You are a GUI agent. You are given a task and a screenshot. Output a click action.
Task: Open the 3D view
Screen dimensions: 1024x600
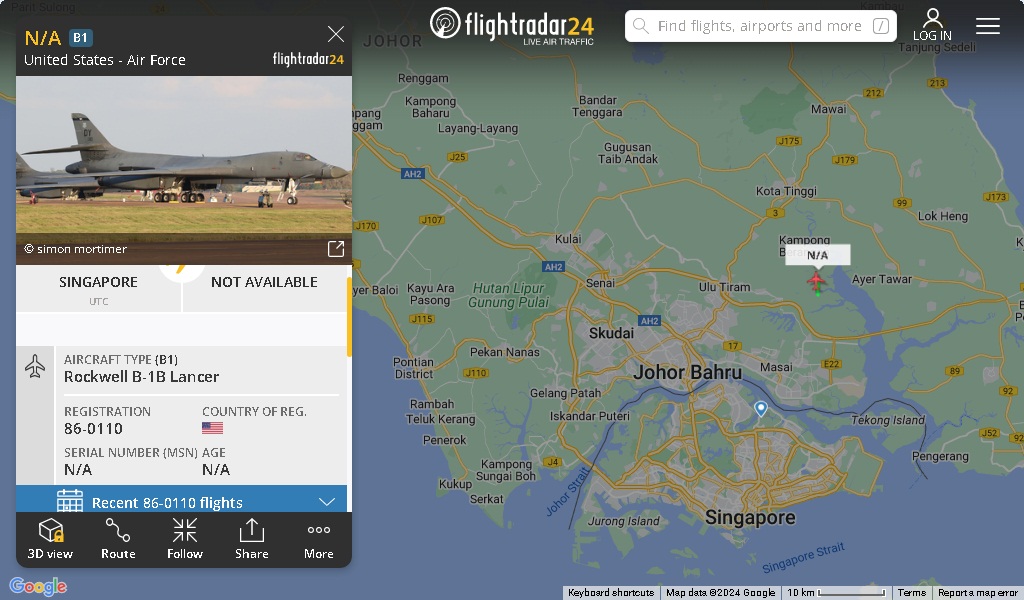(x=50, y=539)
